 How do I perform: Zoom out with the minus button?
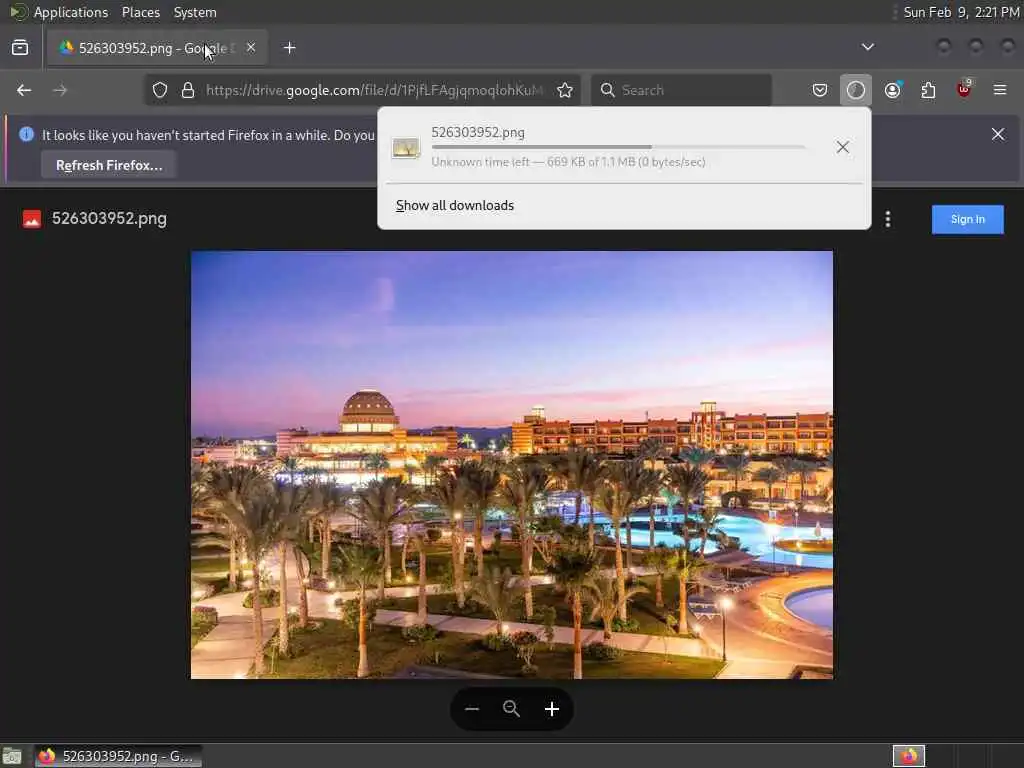coord(472,709)
